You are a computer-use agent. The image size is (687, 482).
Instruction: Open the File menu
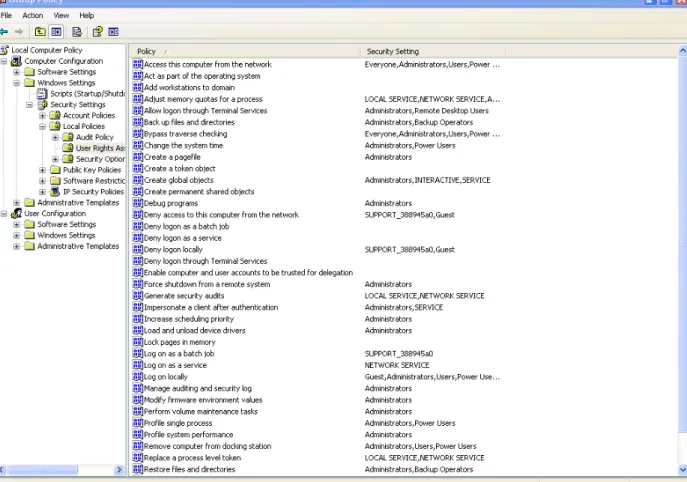(6, 15)
